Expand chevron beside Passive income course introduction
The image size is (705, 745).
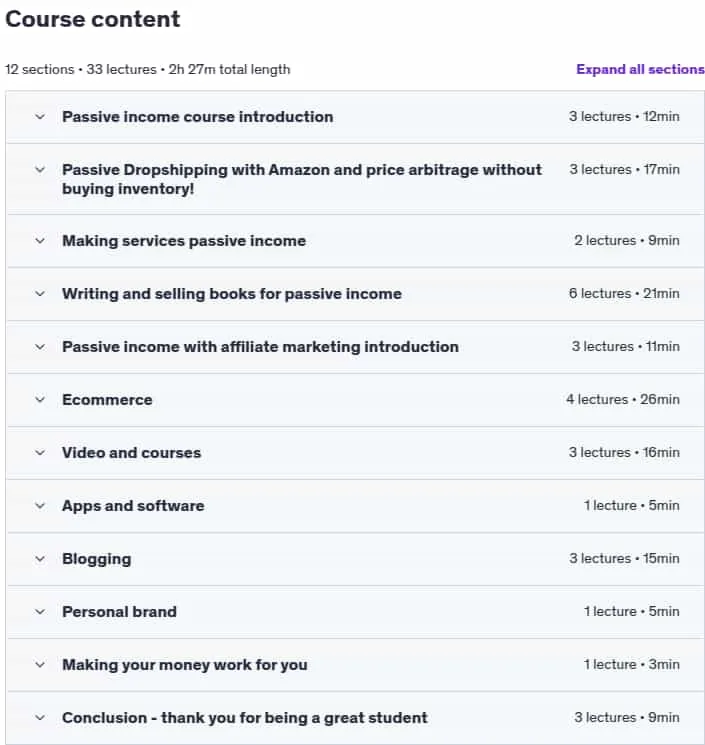40,116
